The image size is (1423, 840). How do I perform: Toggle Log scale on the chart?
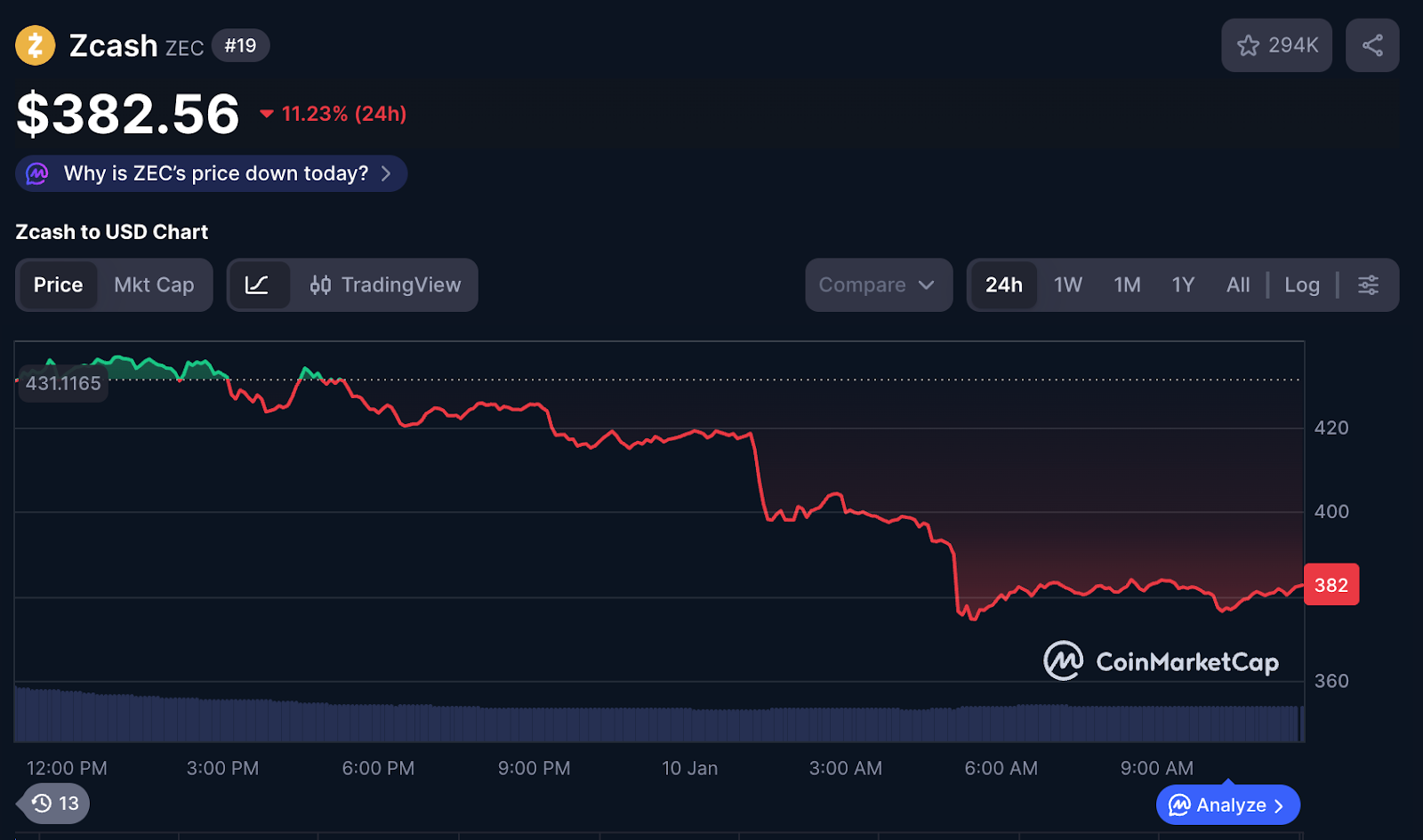click(1301, 285)
